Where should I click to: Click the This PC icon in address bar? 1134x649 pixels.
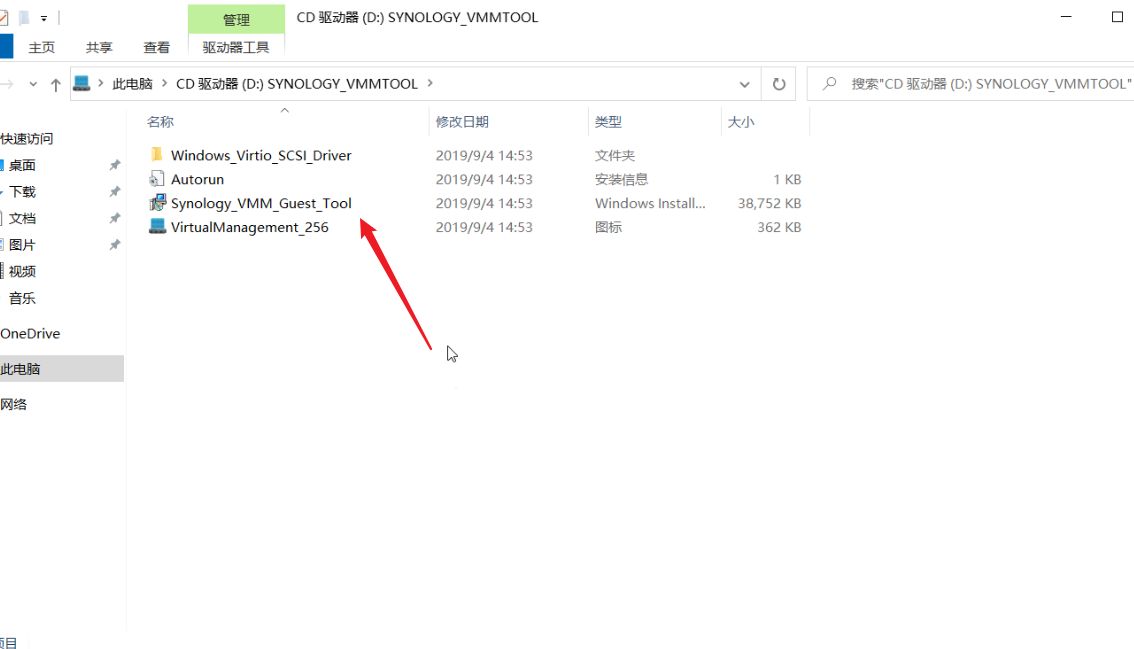pyautogui.click(x=82, y=83)
